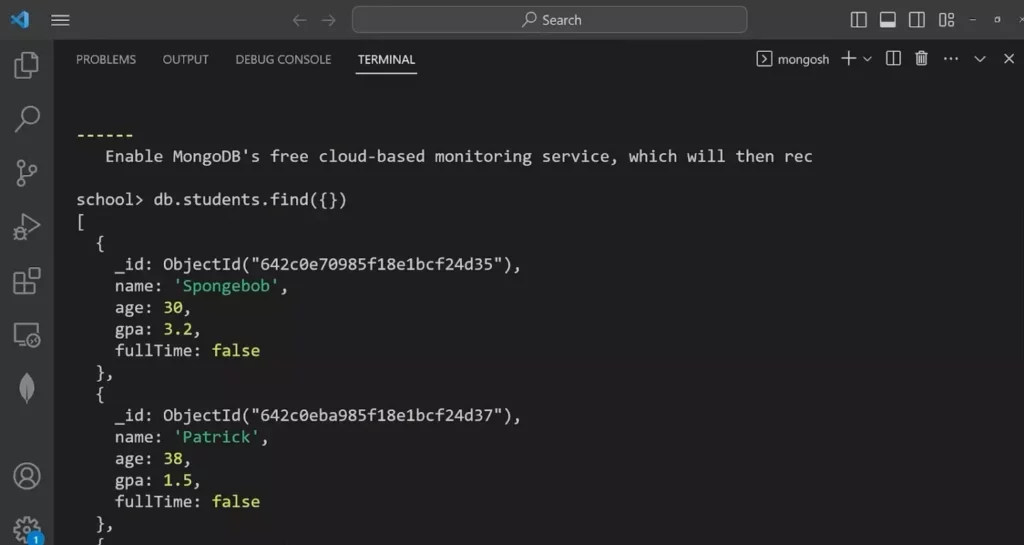Select the mongosh terminal entry
Screen dimensions: 1024x545
pyautogui.click(x=792, y=59)
